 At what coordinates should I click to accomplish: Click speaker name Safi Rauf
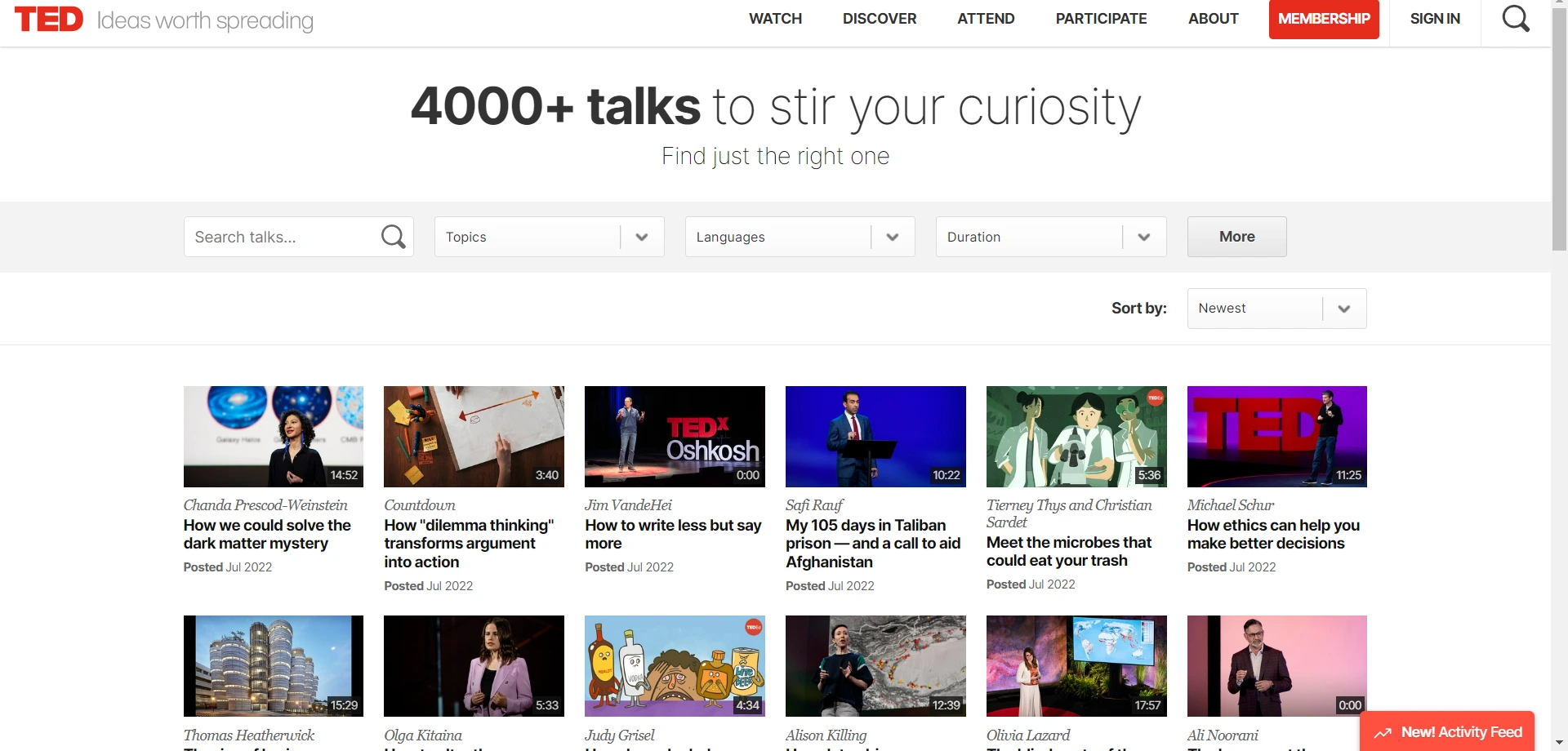pos(814,505)
